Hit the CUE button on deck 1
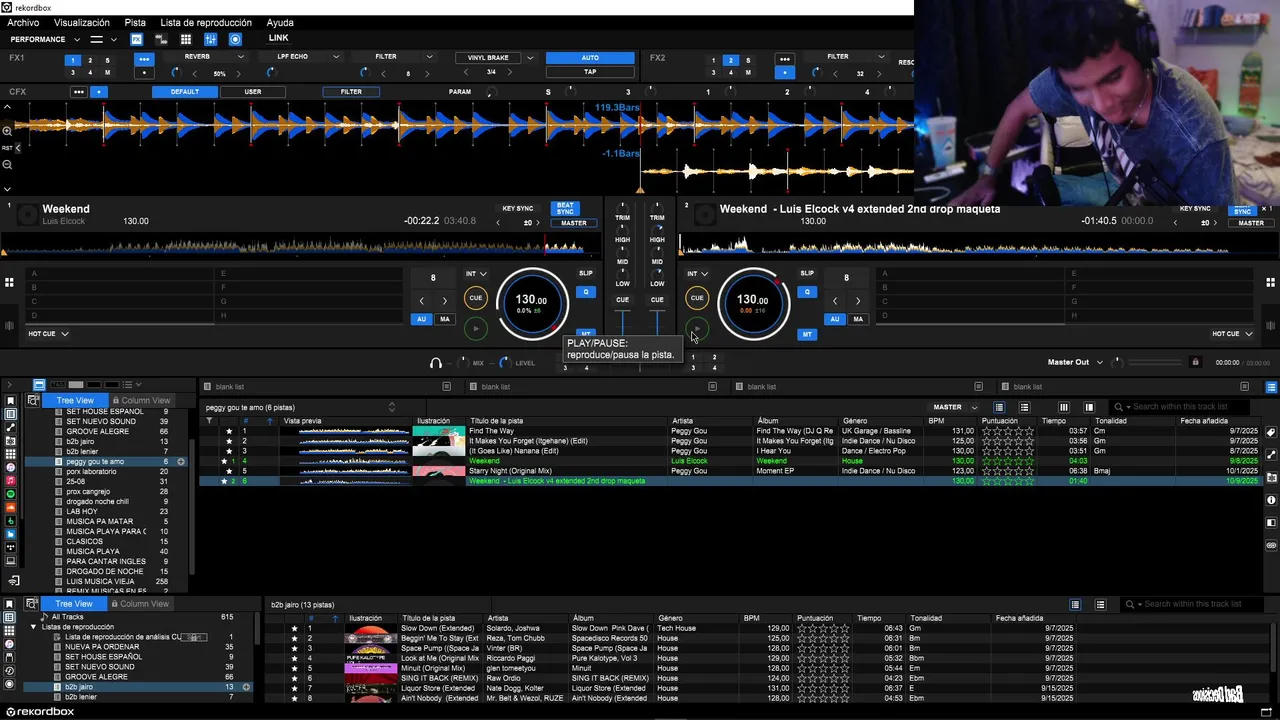 pyautogui.click(x=475, y=298)
